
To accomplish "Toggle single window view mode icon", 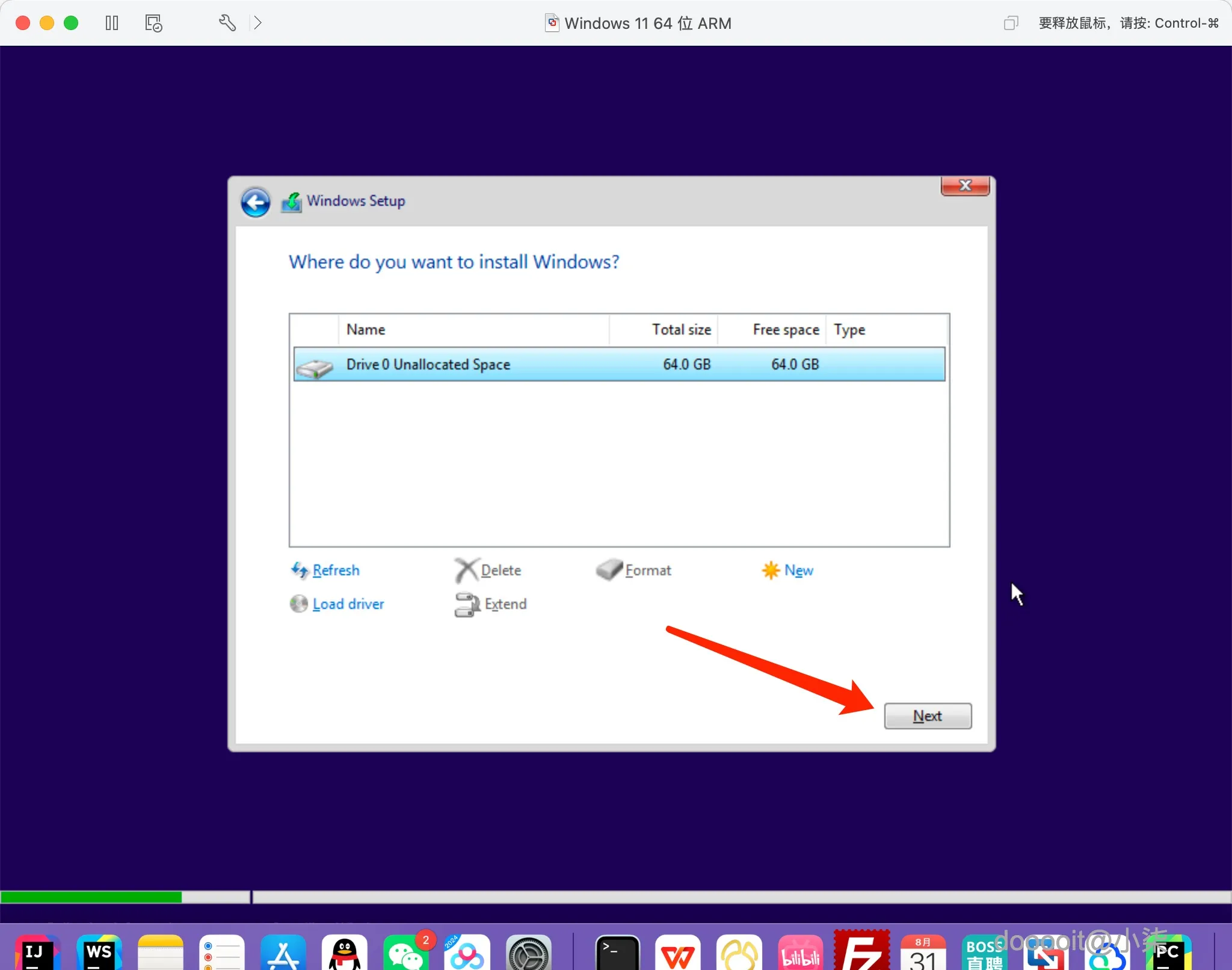I will (1011, 23).
